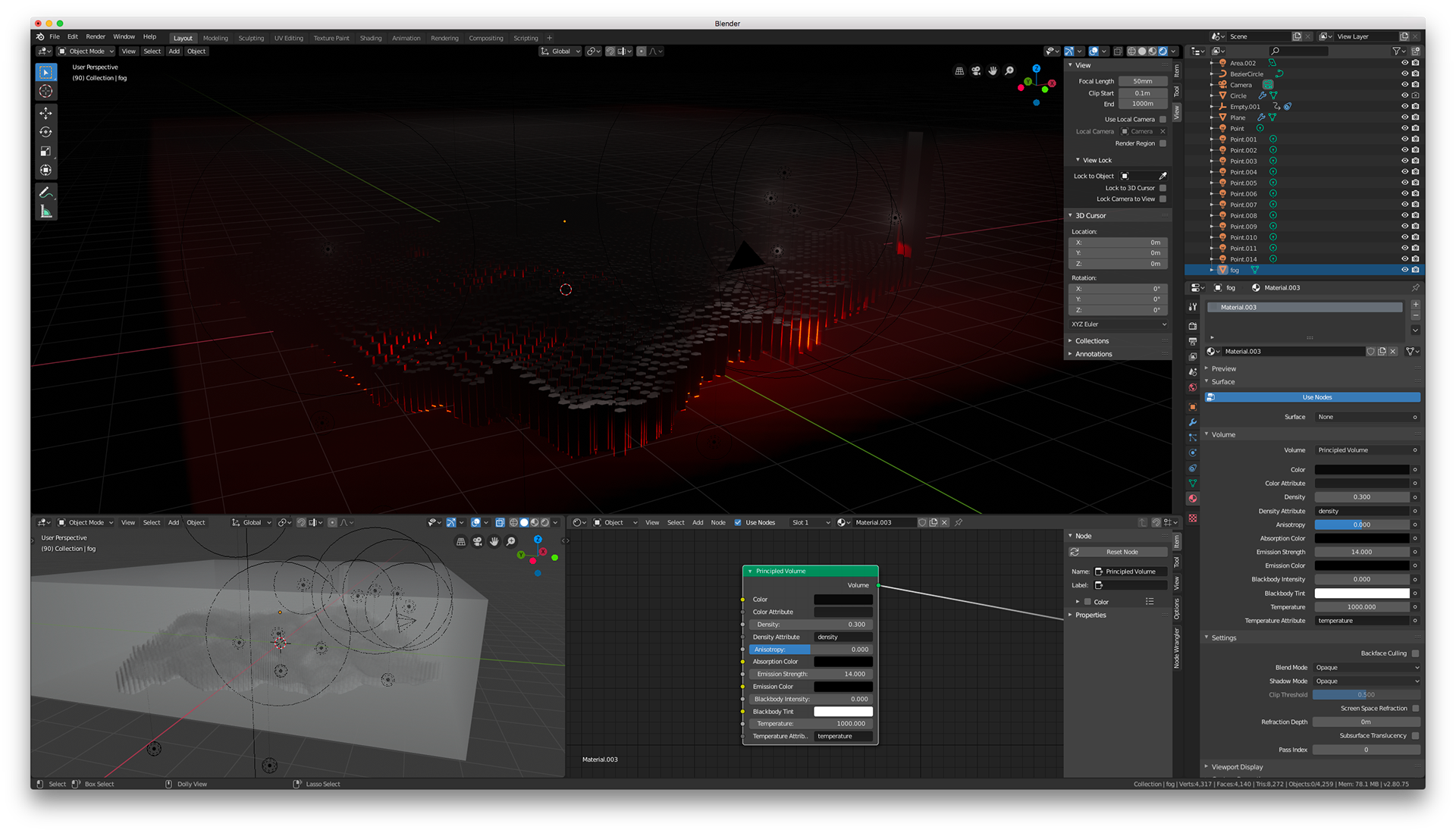Open the Texture properties checker tab
Viewport: 1456px width, 833px height.
pyautogui.click(x=1193, y=518)
